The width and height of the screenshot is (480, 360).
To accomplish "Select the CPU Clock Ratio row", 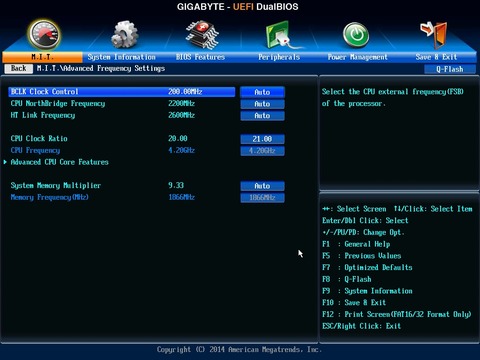I will 122,139.
